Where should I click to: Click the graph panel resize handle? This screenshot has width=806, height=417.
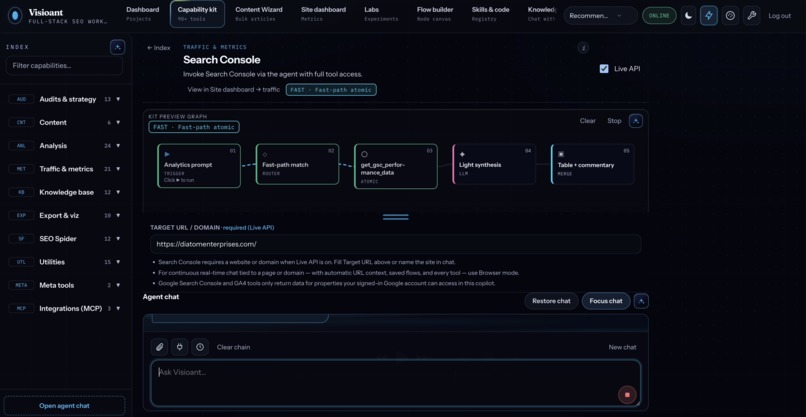tap(396, 217)
